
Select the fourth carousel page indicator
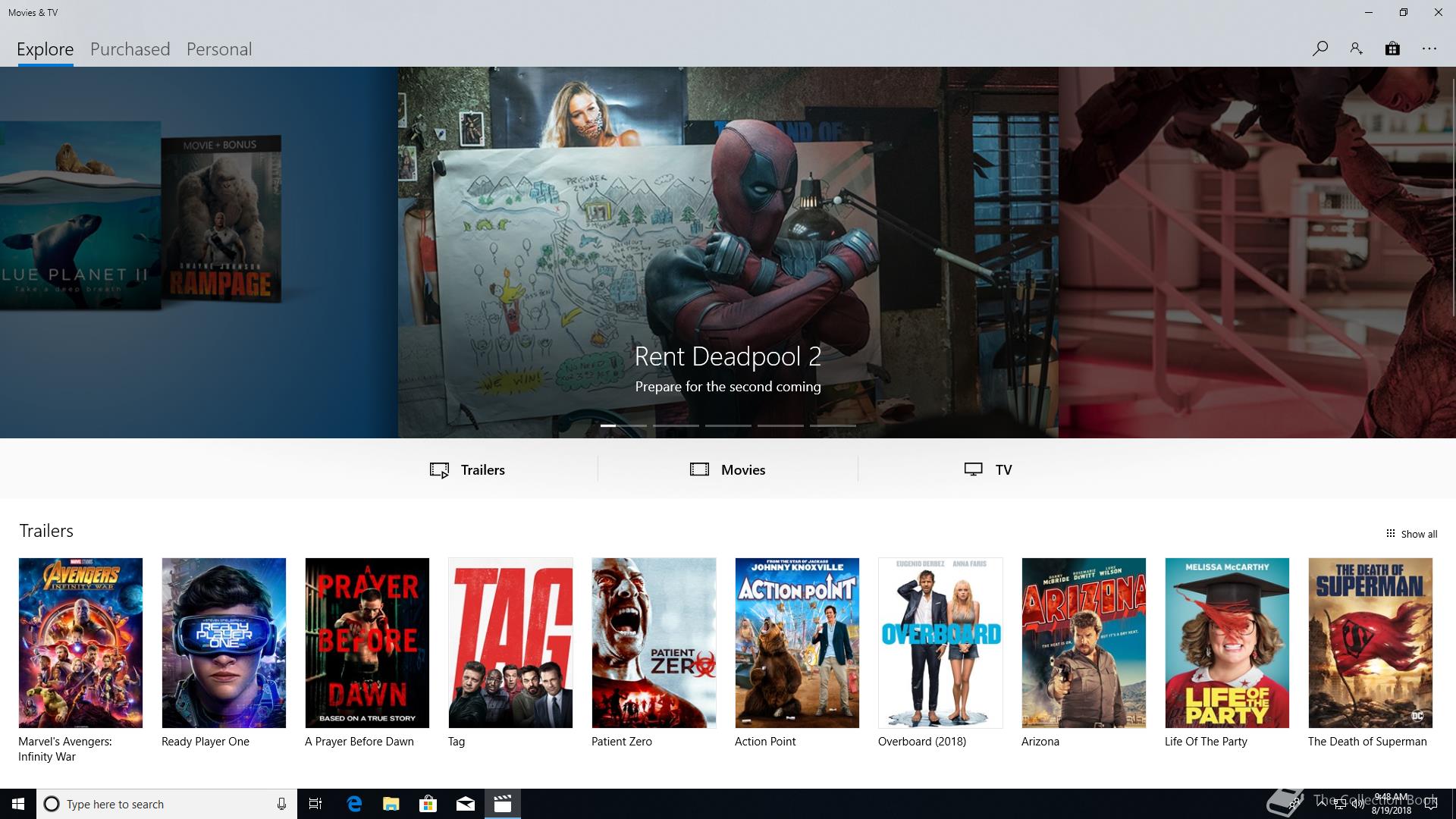pyautogui.click(x=780, y=425)
